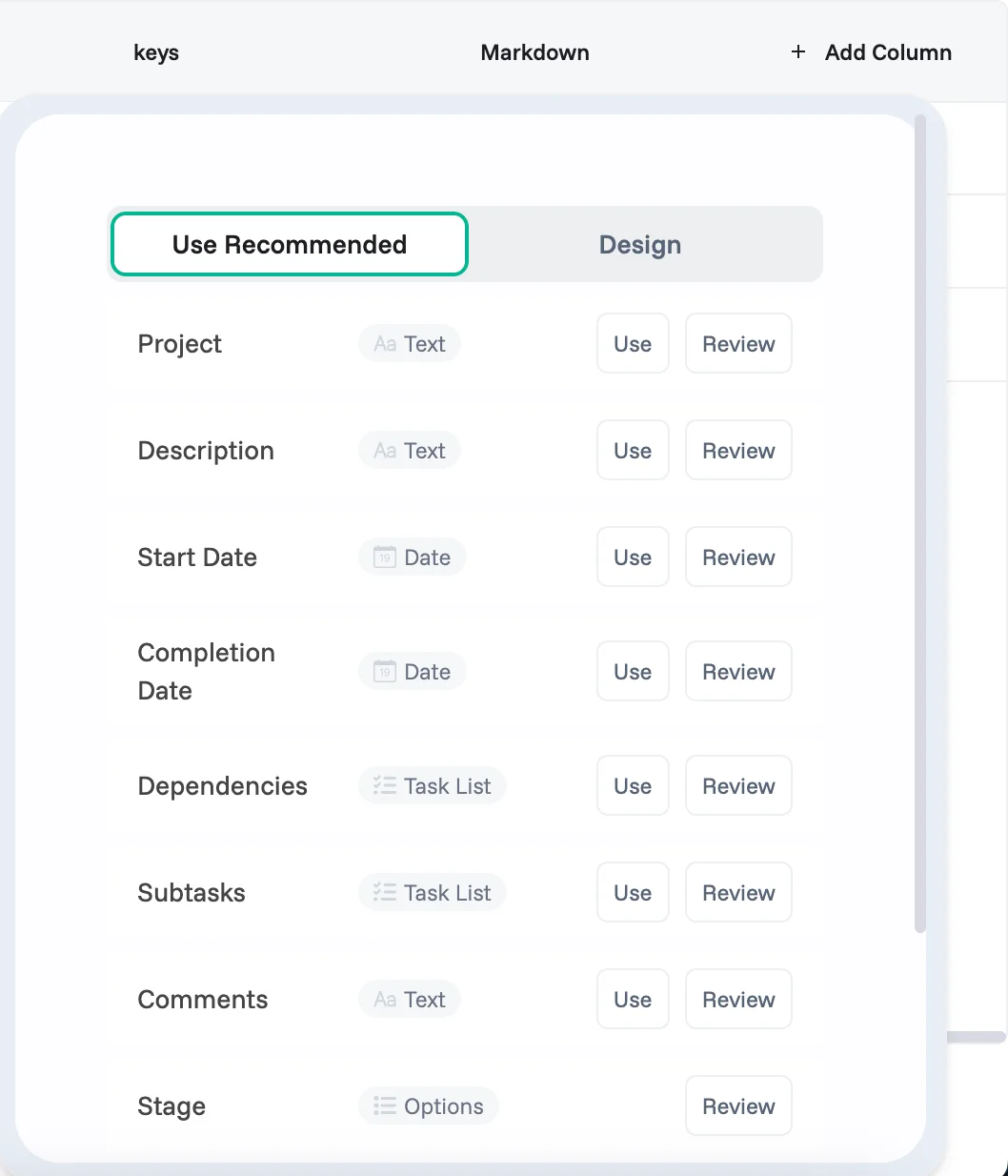Screen dimensions: 1008x1176
Task: Click the Task List icon for Dependencies
Action: pyautogui.click(x=385, y=786)
